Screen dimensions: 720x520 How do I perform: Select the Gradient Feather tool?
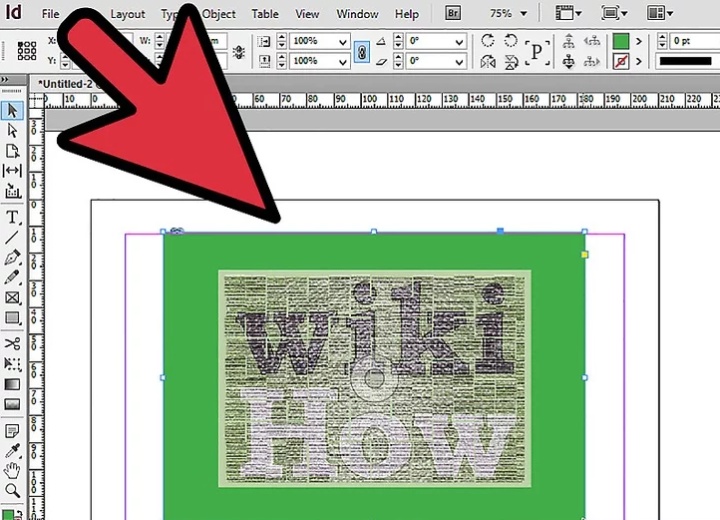[x=12, y=404]
